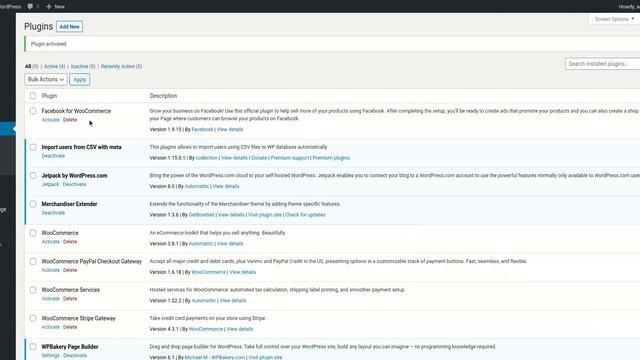View details for WooCommerce Stripe Gateway

(x=240, y=329)
